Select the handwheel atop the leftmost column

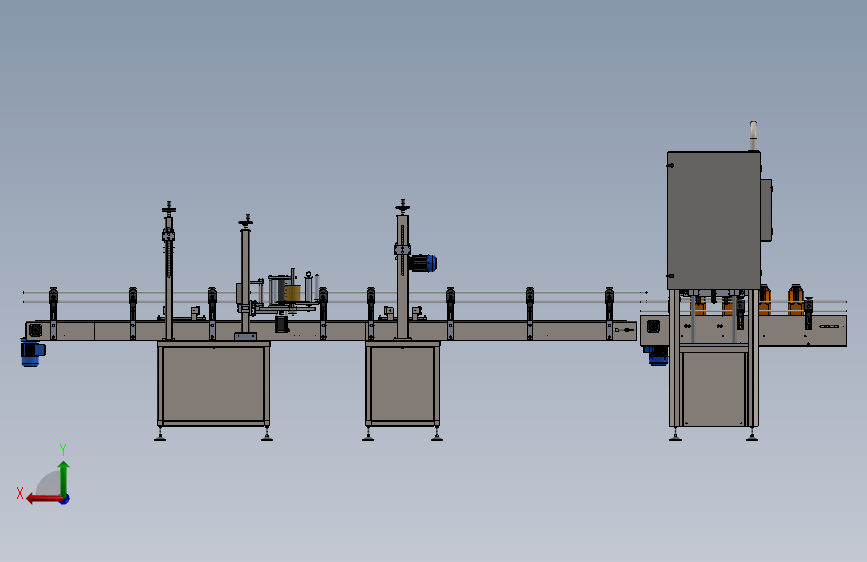169,208
